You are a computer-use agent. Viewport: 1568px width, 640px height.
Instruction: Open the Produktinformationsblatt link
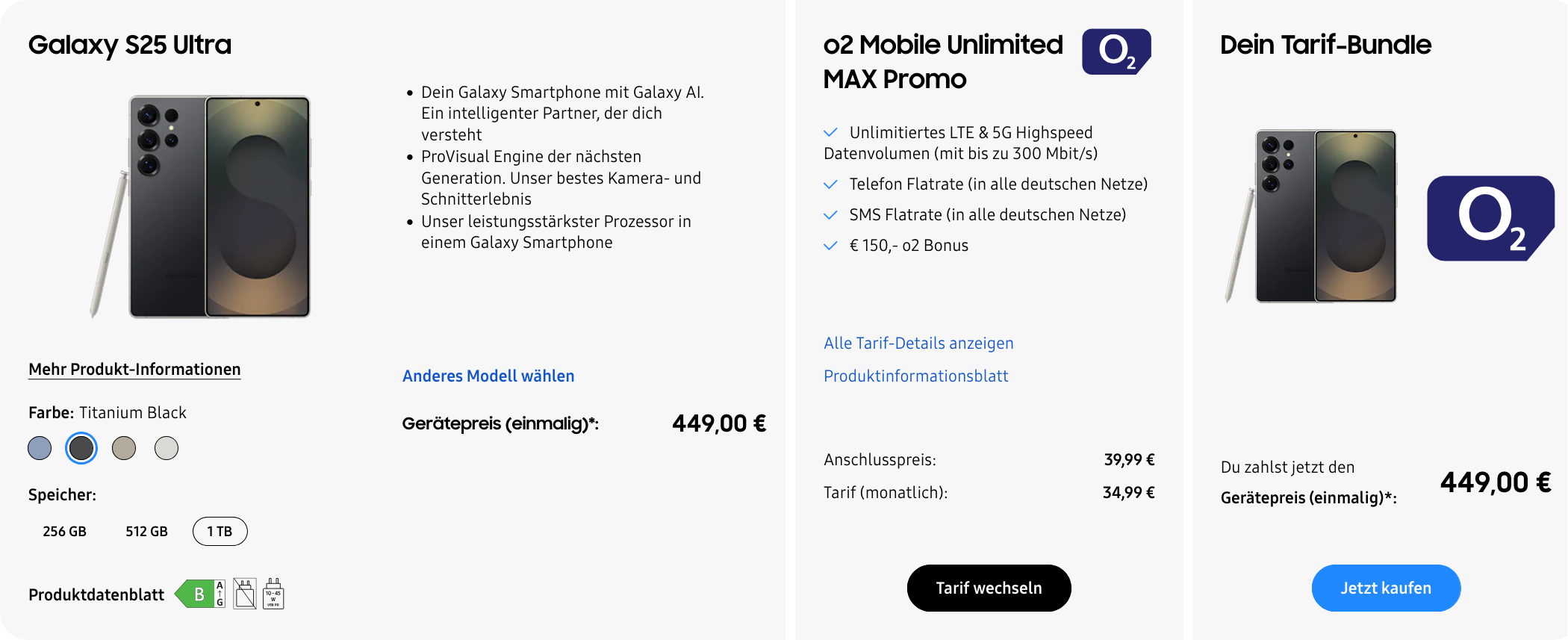point(915,376)
